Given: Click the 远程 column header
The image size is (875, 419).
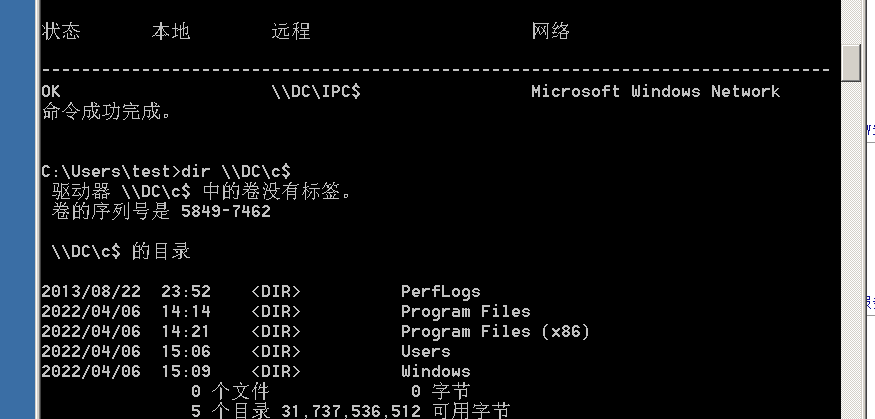Looking at the screenshot, I should 291,32.
